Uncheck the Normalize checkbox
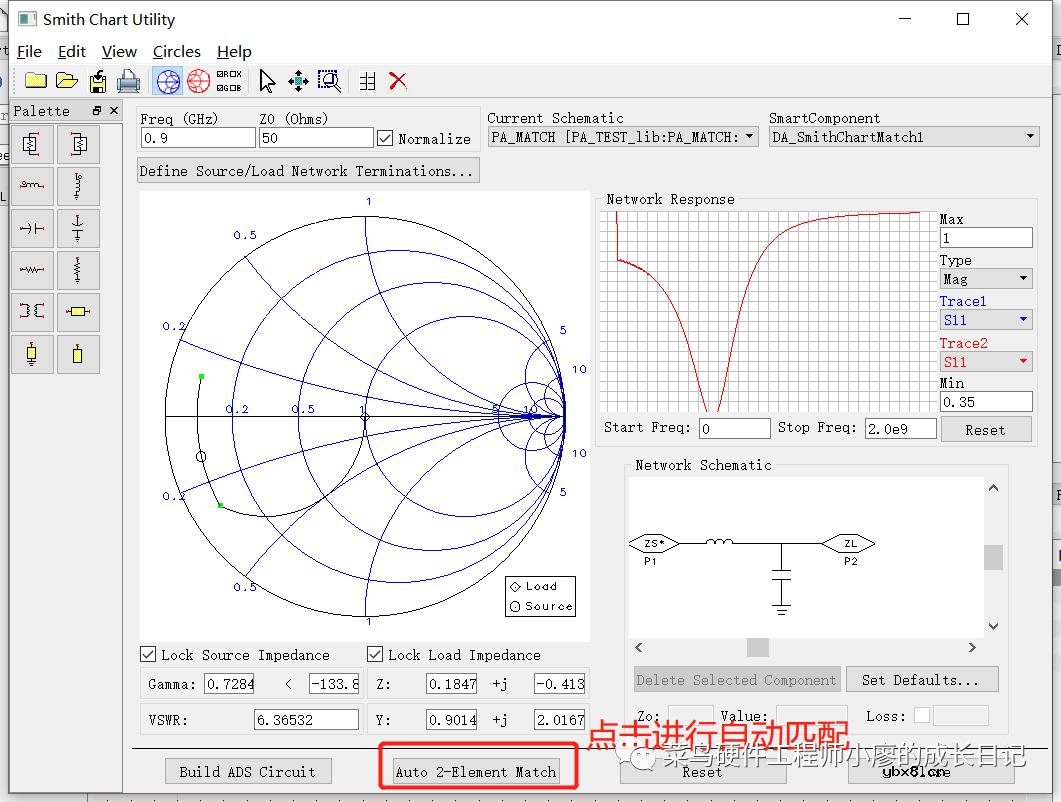 tap(386, 138)
